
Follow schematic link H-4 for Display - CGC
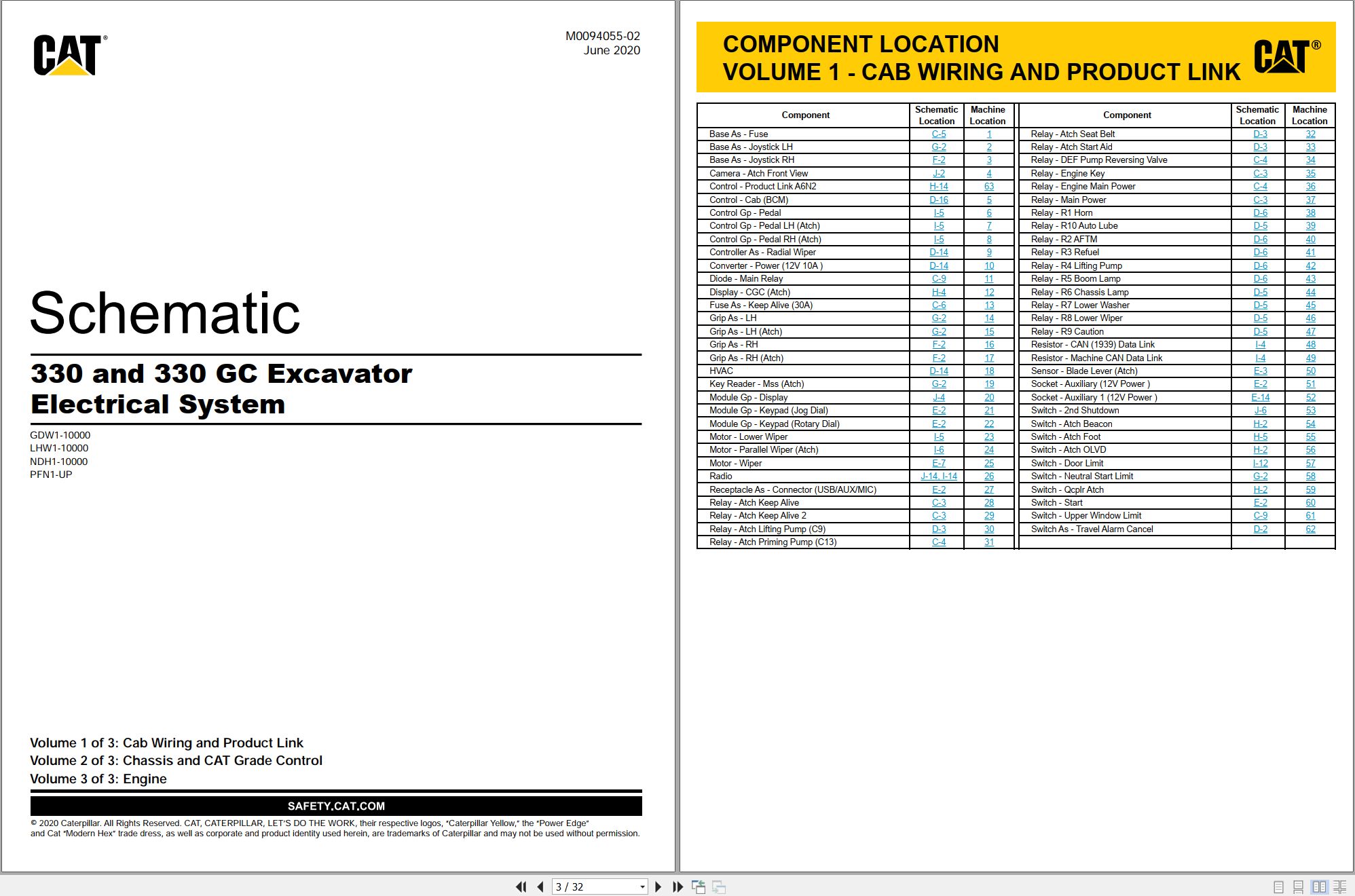coord(938,292)
